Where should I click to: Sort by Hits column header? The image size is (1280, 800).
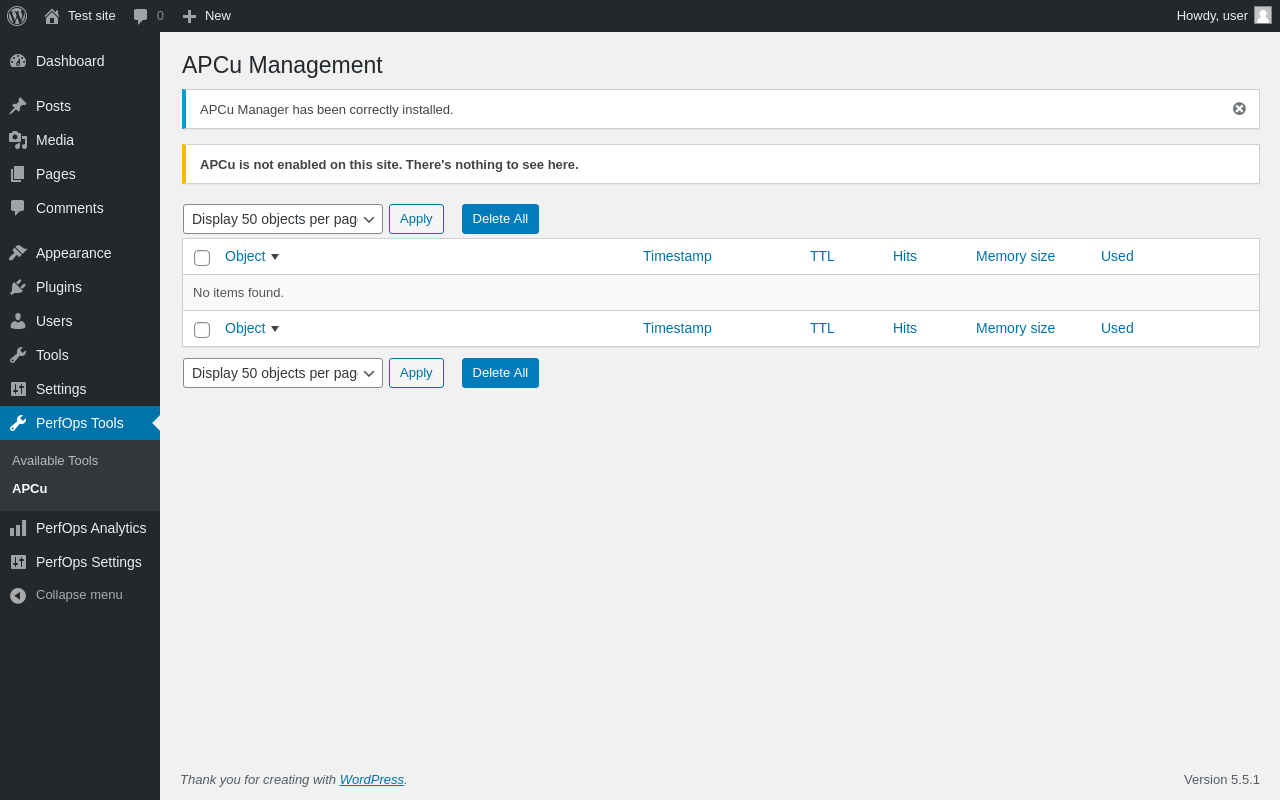click(x=905, y=256)
